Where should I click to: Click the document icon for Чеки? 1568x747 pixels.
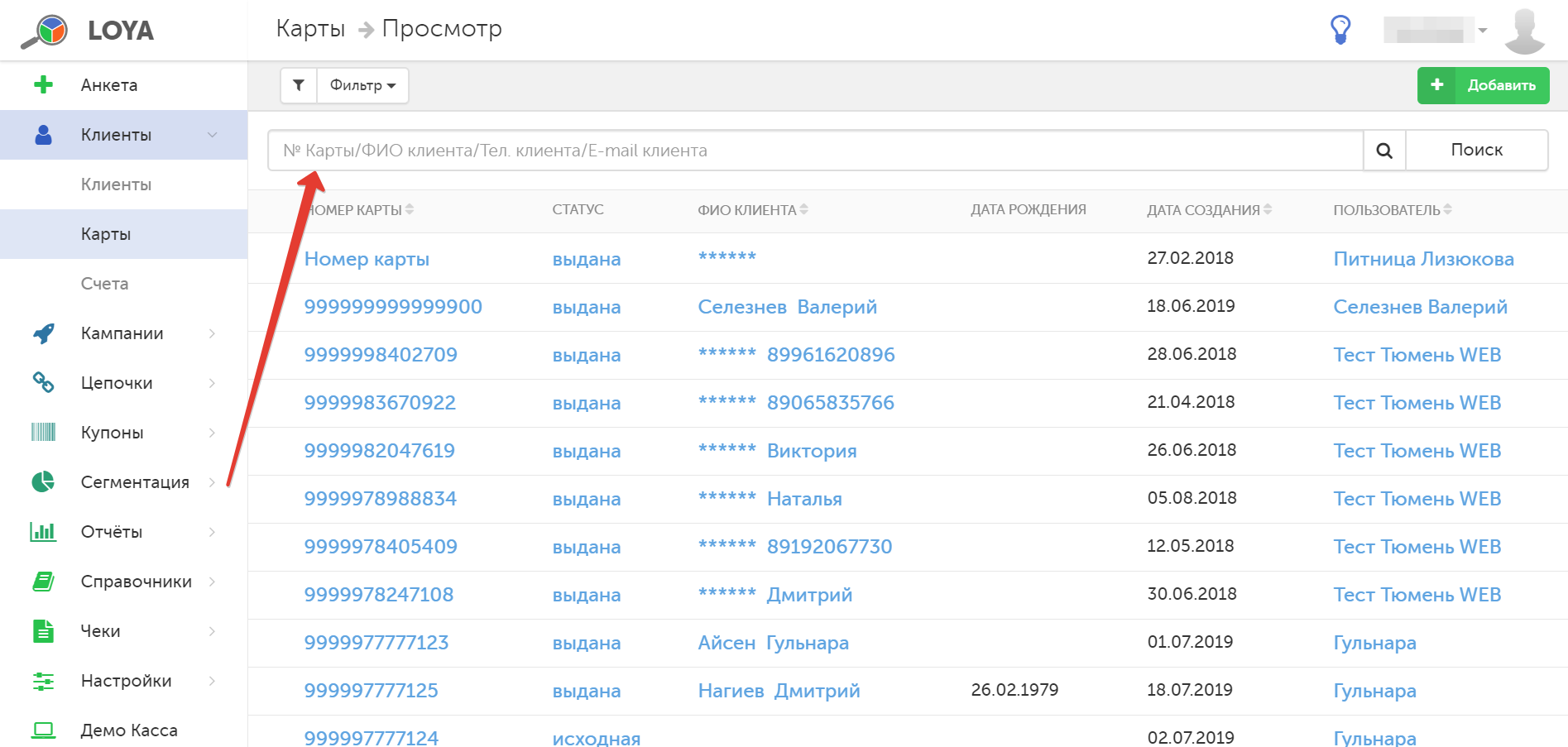click(43, 631)
